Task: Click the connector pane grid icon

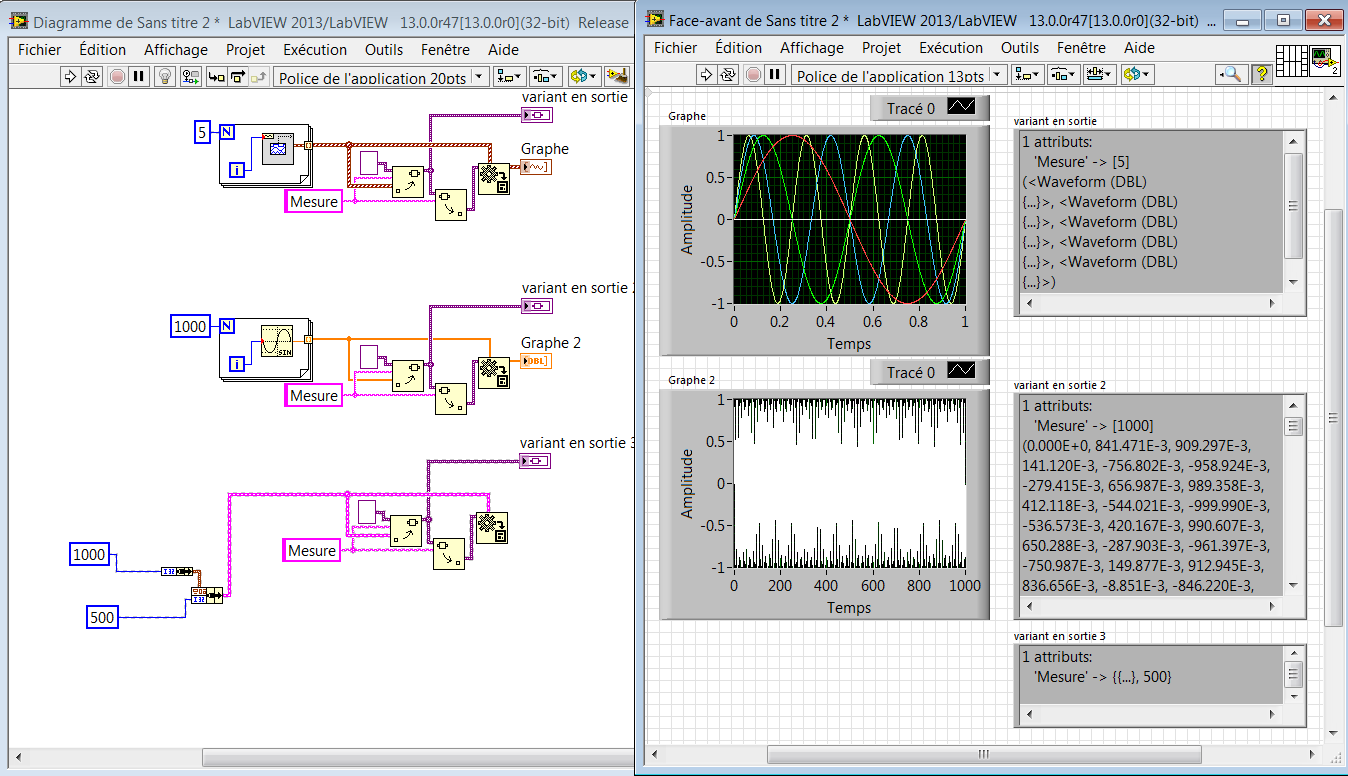Action: pos(1292,61)
